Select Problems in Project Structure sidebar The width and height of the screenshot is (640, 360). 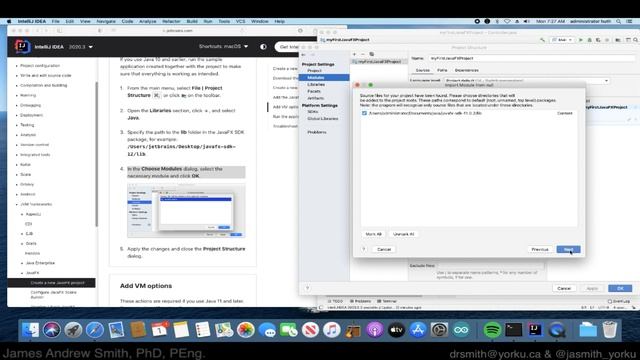317,132
